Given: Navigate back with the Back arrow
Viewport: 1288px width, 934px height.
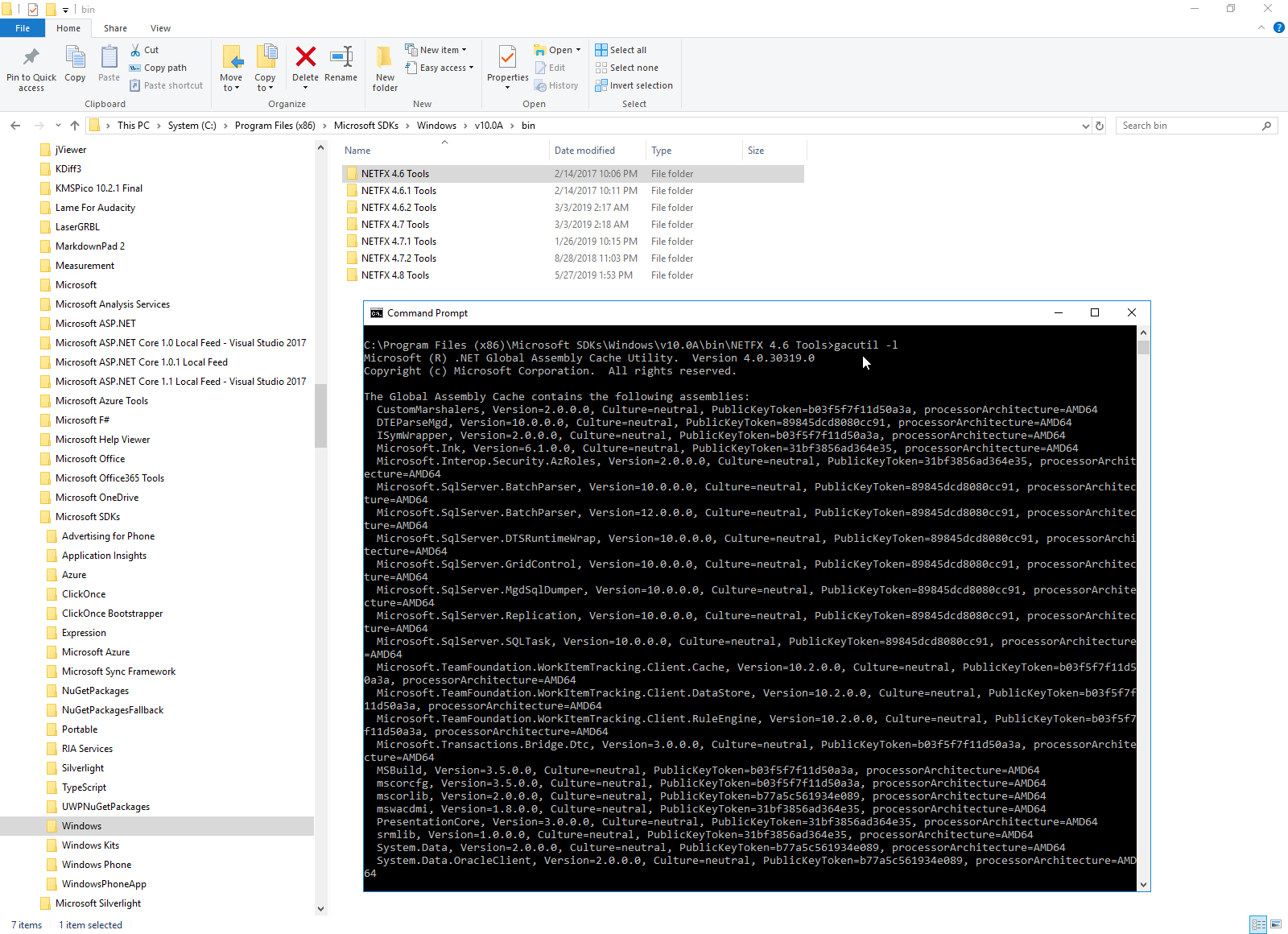Looking at the screenshot, I should tap(15, 126).
